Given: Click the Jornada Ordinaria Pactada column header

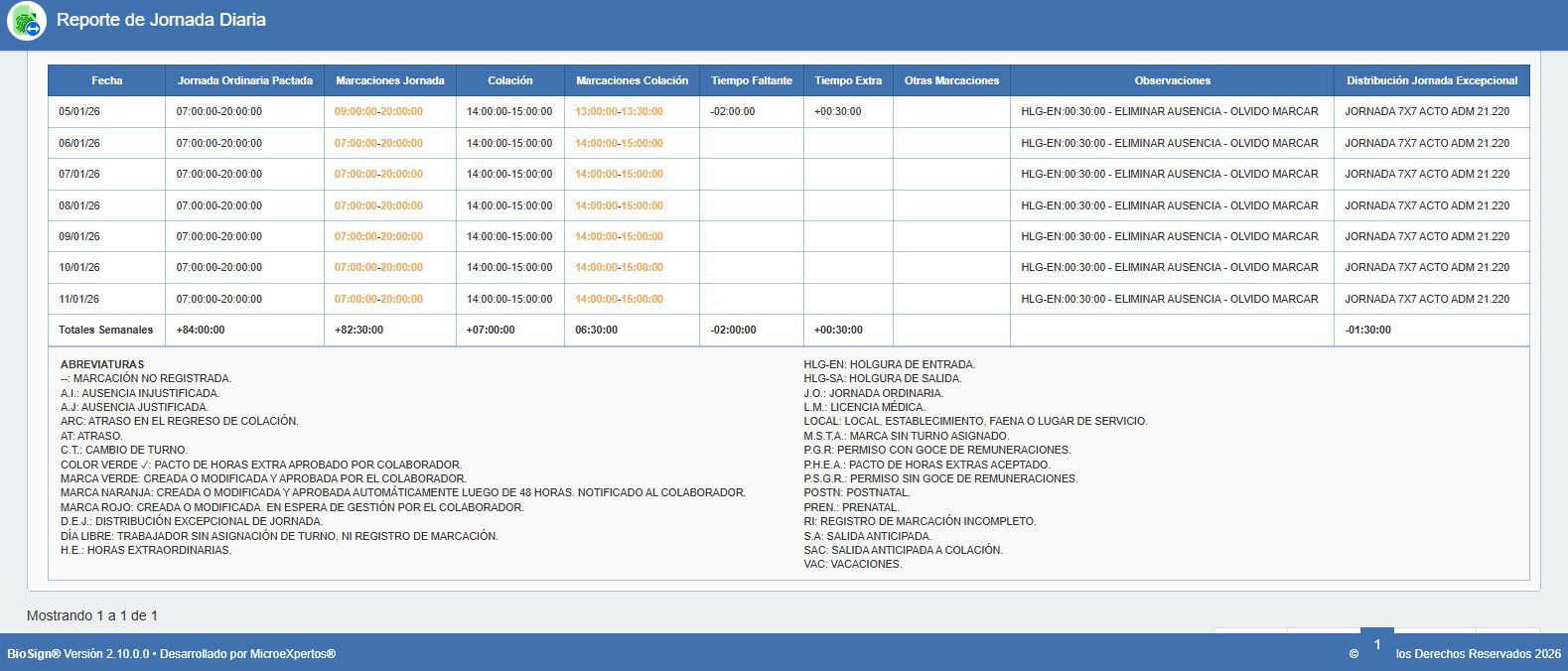Looking at the screenshot, I should point(244,80).
